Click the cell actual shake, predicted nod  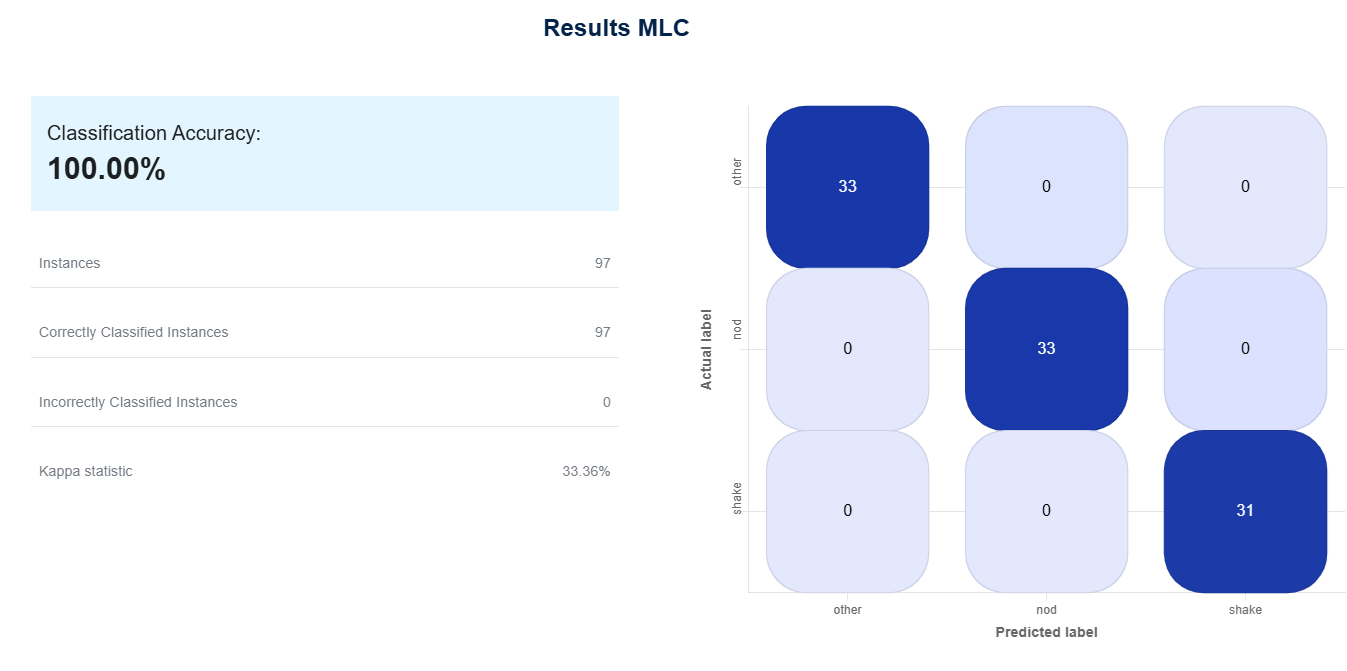click(x=1046, y=511)
